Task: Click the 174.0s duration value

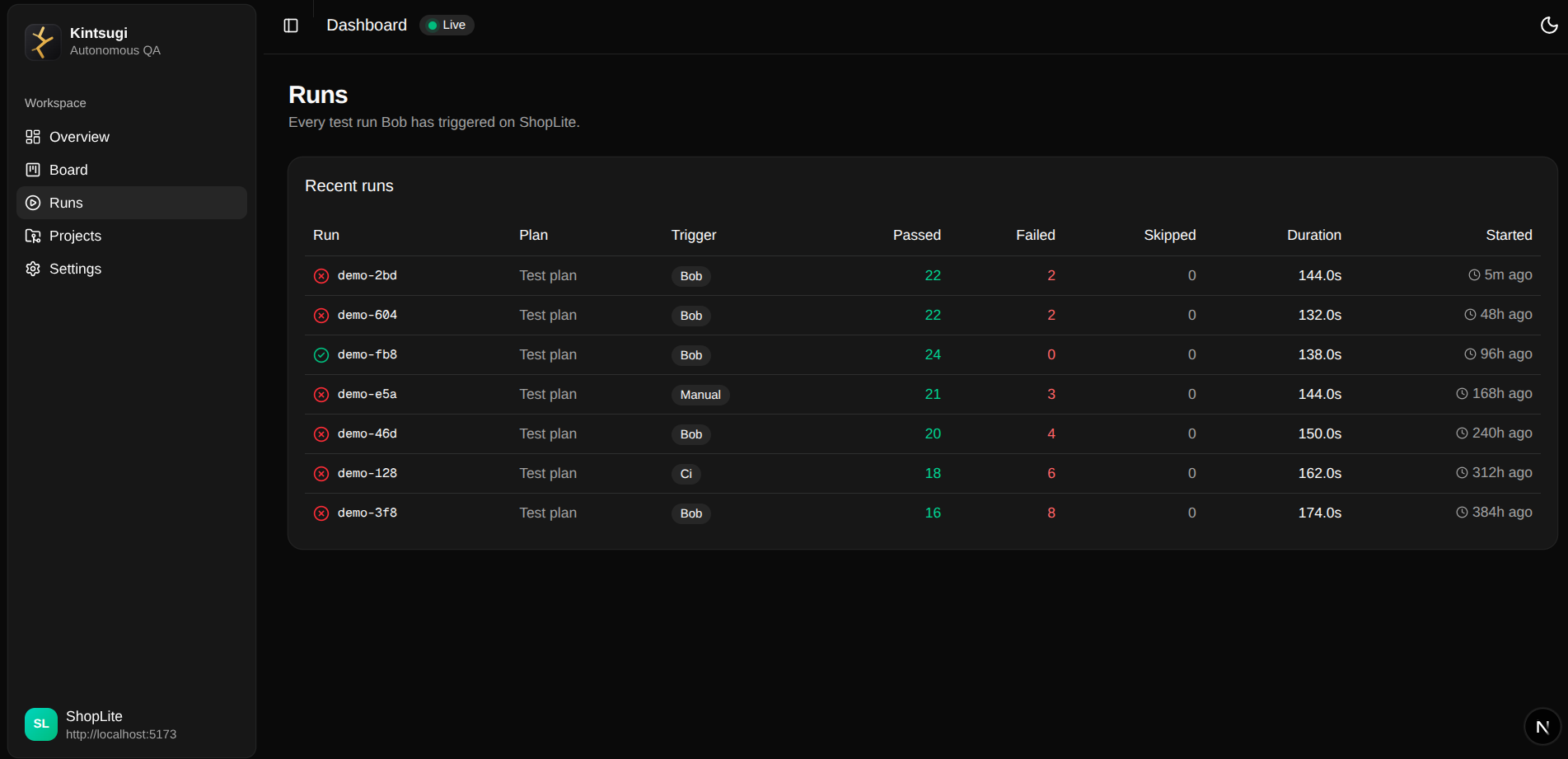Action: [1320, 513]
